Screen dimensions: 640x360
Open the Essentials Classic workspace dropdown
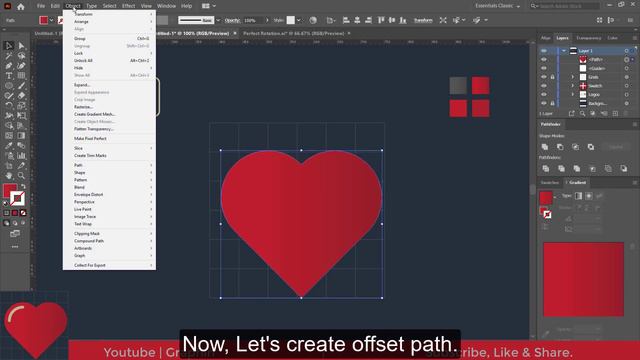pyautogui.click(x=498, y=6)
